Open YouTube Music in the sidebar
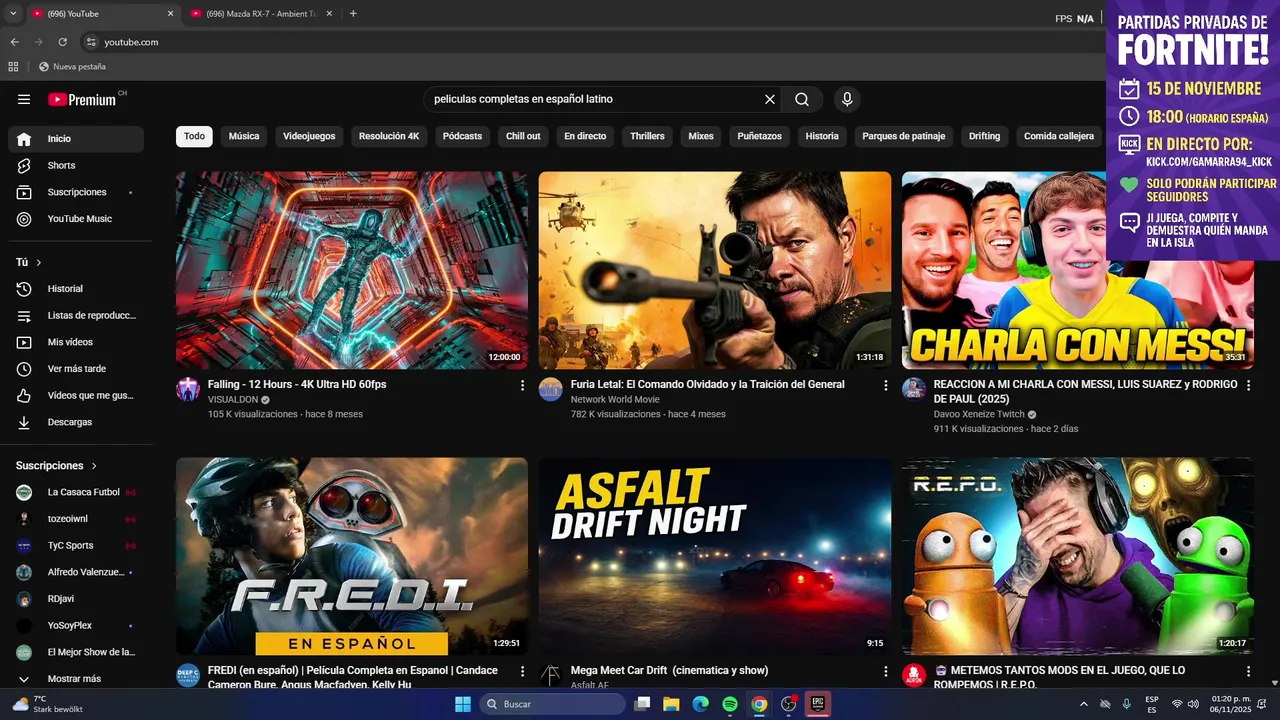The width and height of the screenshot is (1280, 720). [76, 219]
